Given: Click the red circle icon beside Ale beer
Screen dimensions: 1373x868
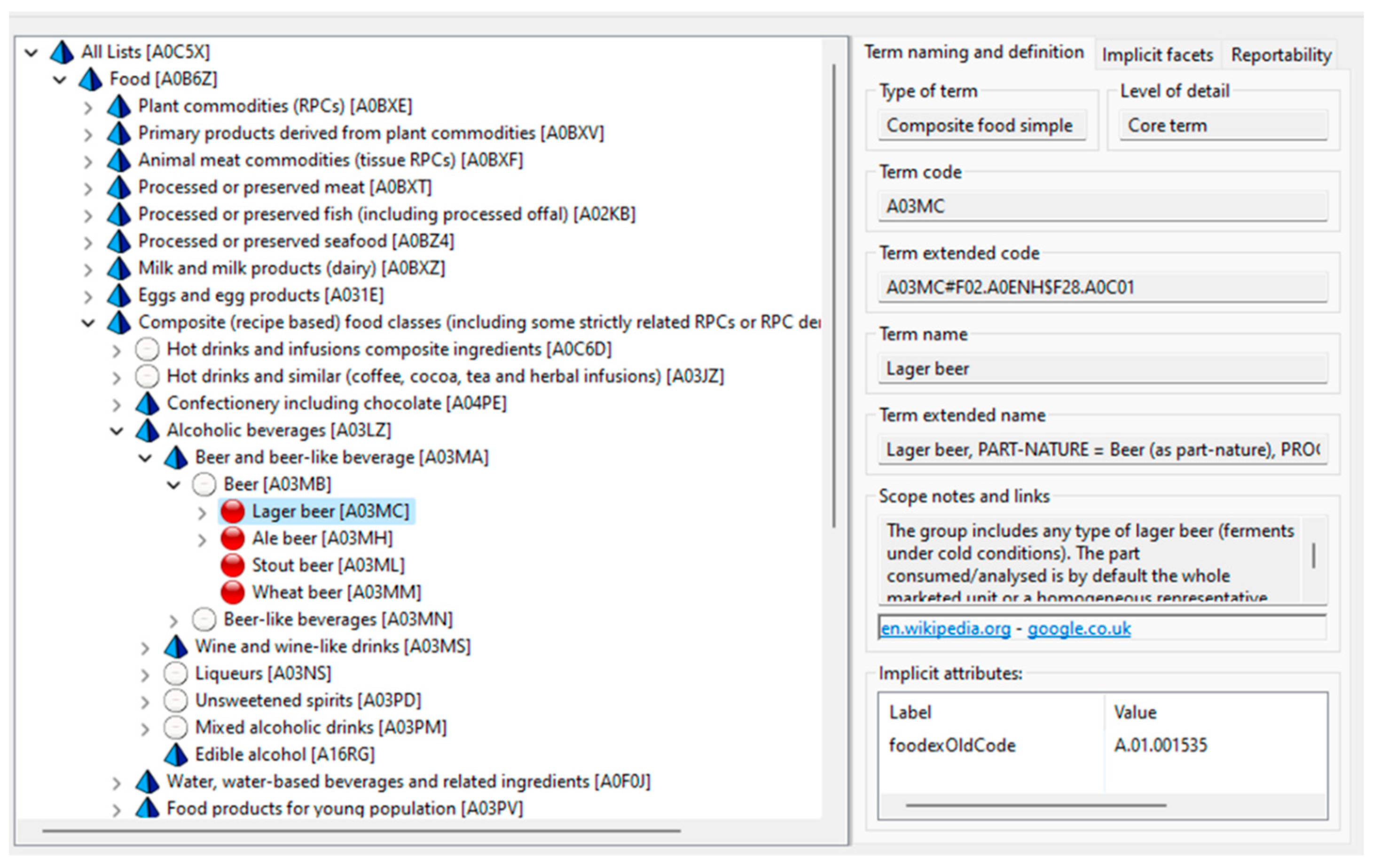Looking at the screenshot, I should 233,538.
